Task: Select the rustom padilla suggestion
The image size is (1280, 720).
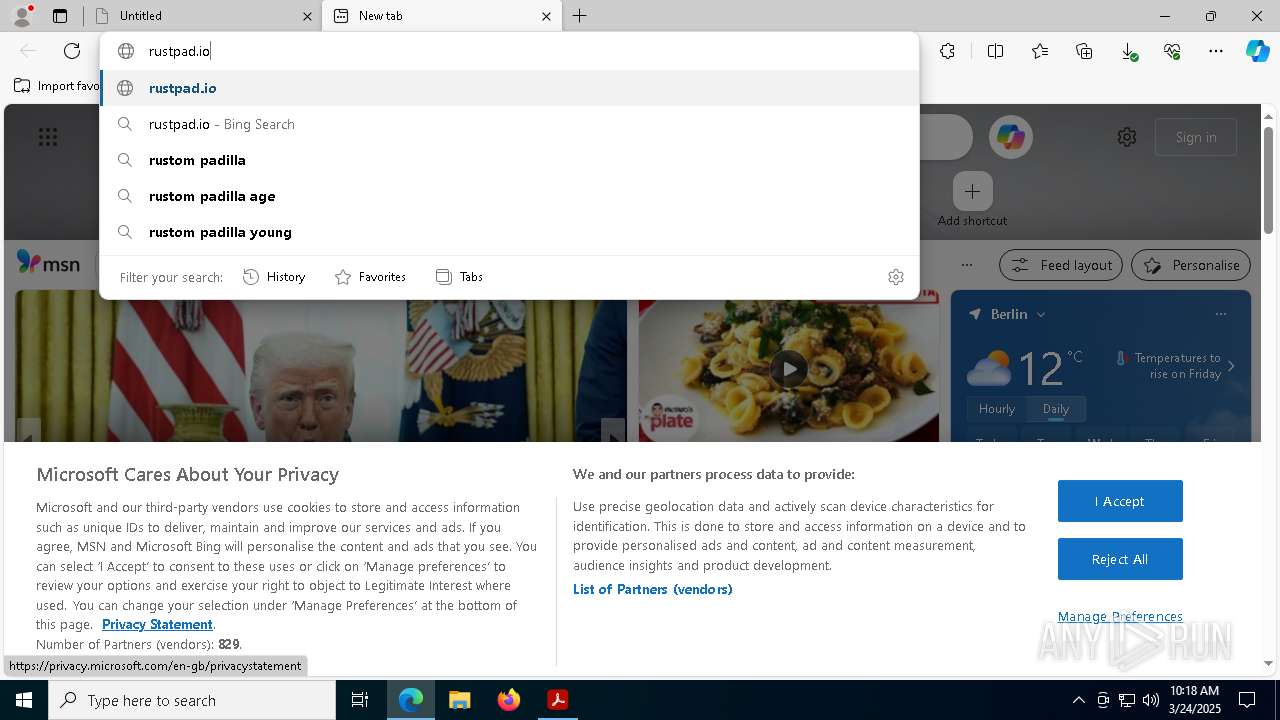Action: tap(509, 160)
